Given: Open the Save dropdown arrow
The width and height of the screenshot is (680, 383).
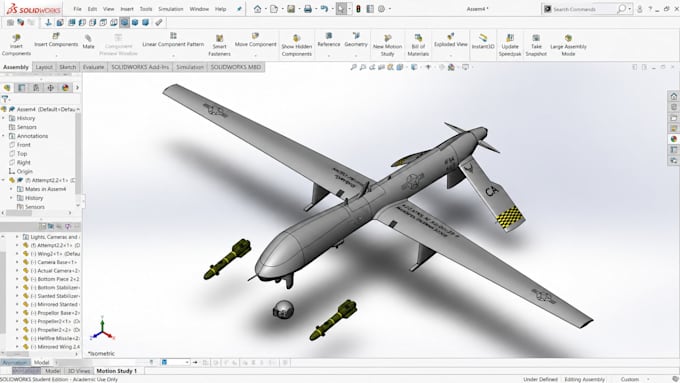Looking at the screenshot, I should [299, 9].
